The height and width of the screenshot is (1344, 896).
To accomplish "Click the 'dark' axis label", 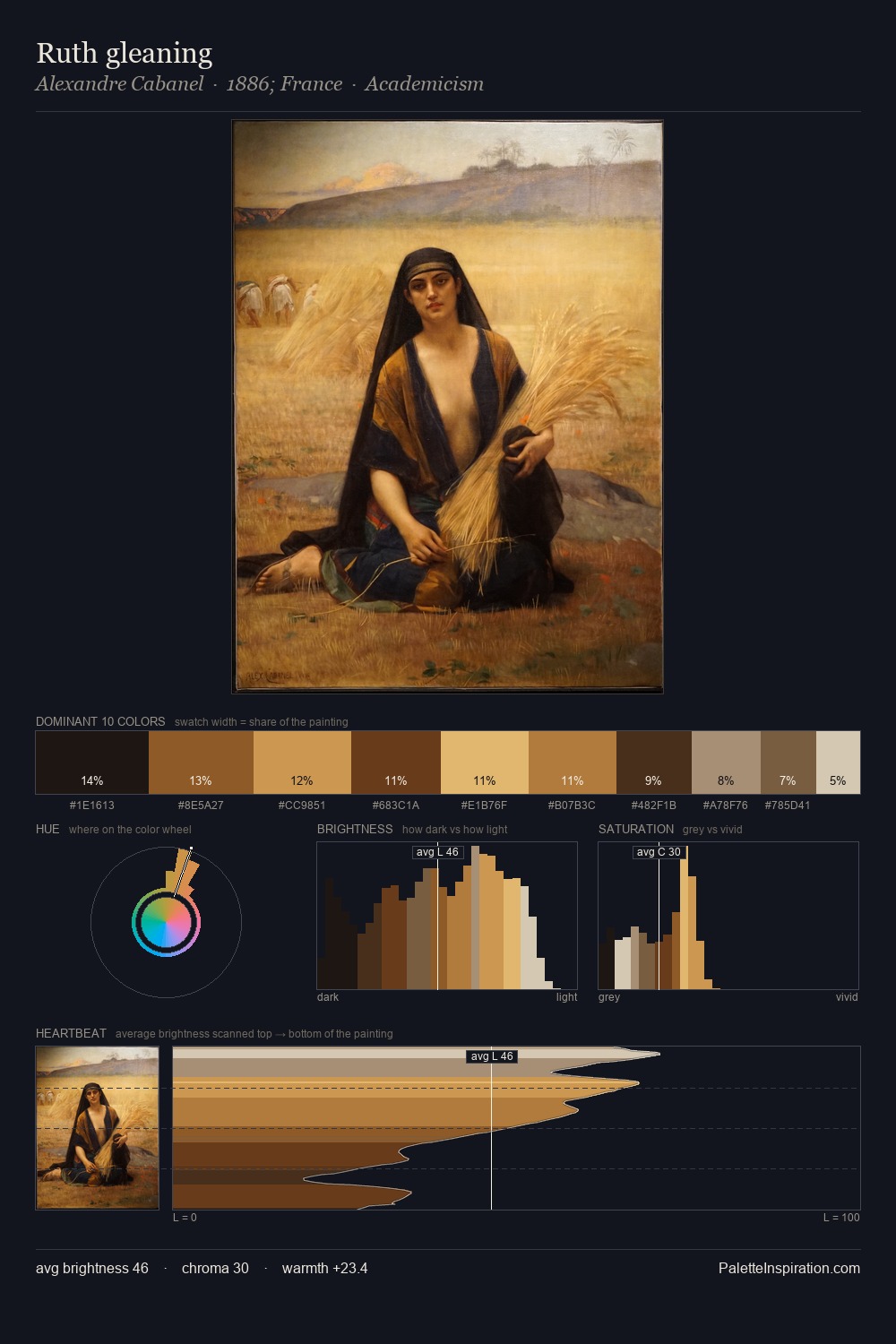I will (328, 997).
